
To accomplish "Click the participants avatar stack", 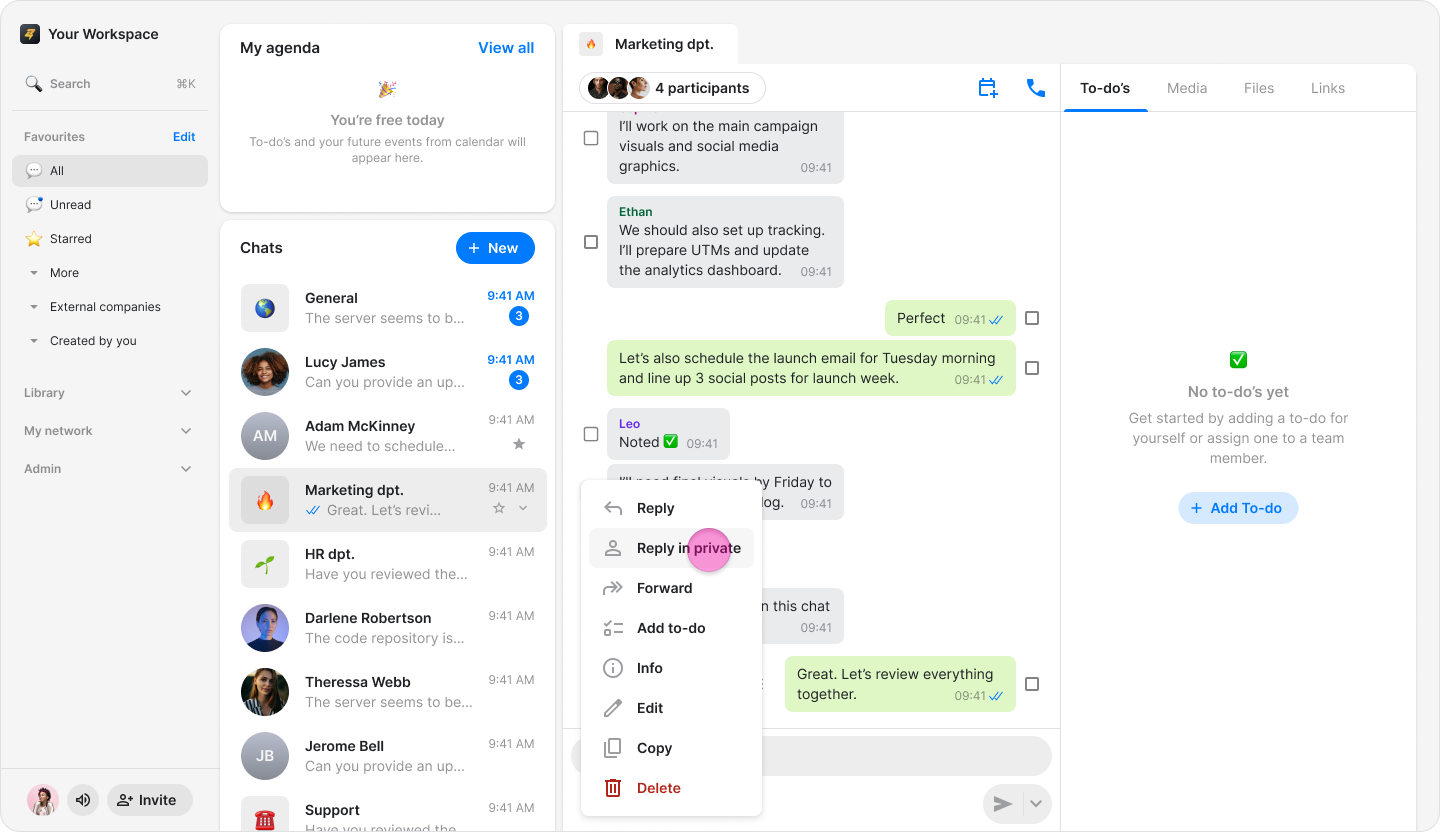I will 618,88.
